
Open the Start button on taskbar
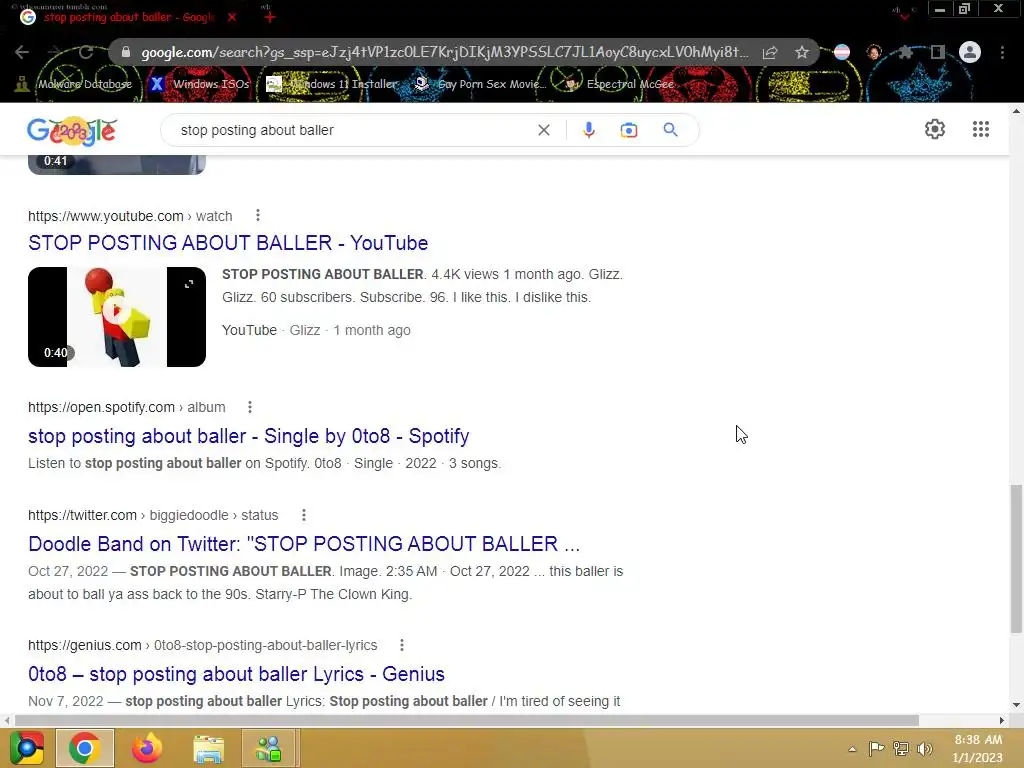coord(27,748)
